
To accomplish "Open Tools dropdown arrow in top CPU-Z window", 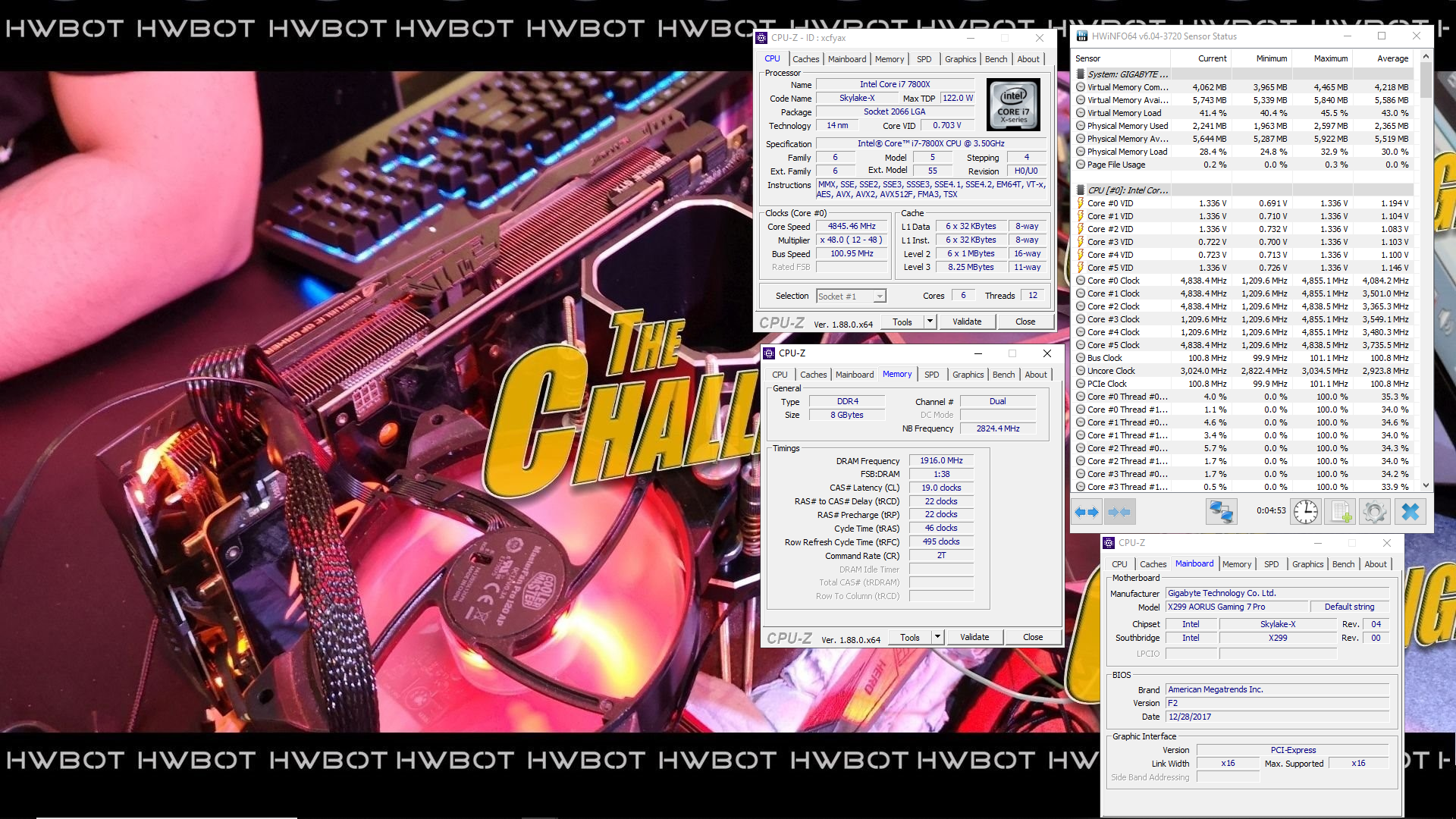I will pyautogui.click(x=930, y=322).
